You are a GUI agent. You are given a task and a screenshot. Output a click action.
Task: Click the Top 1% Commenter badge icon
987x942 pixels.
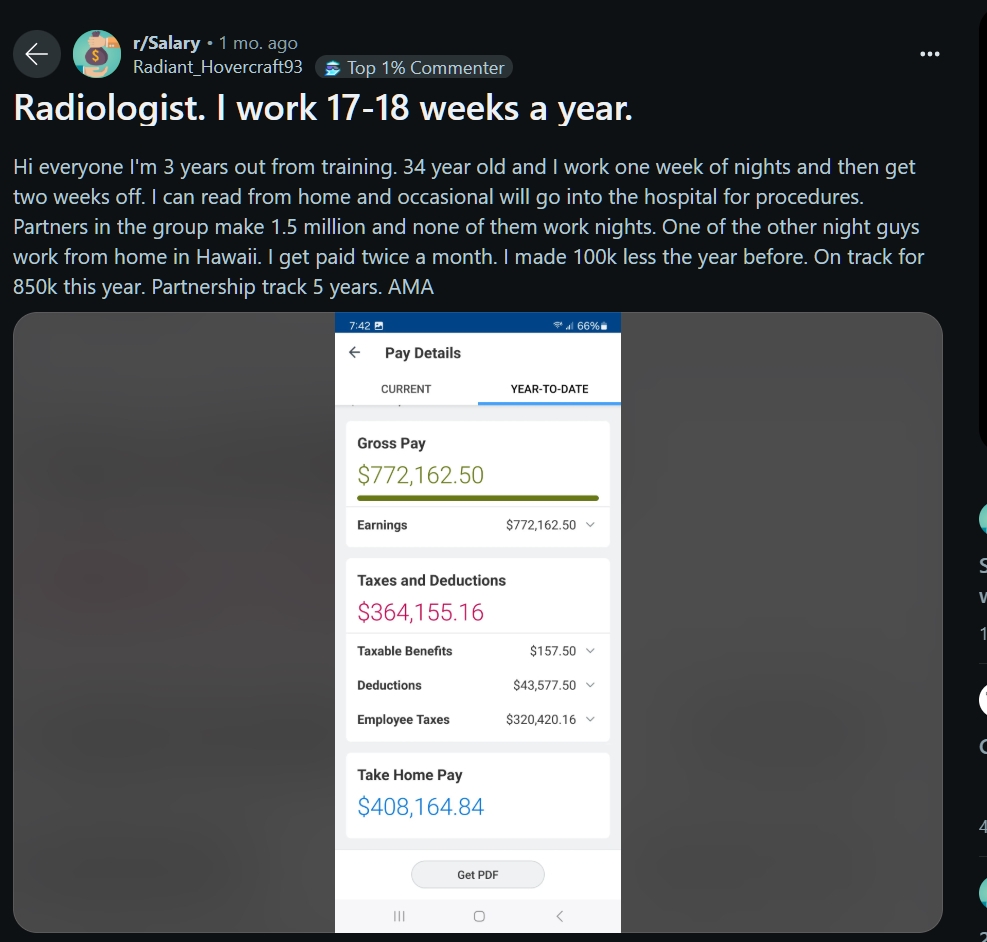[332, 68]
